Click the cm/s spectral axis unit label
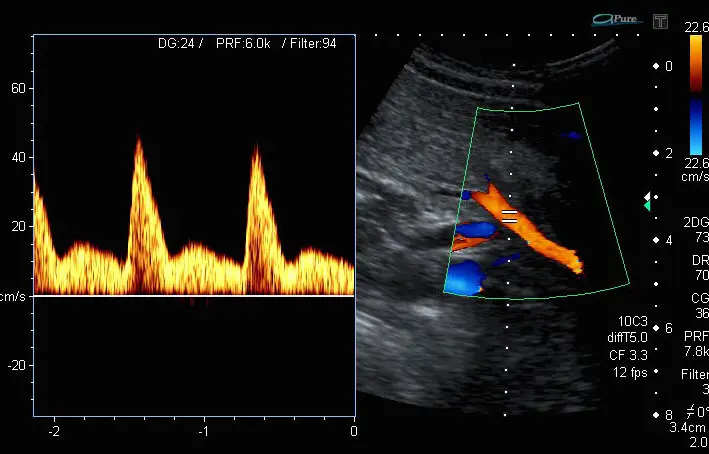Viewport: 709px width, 454px height. point(13,296)
